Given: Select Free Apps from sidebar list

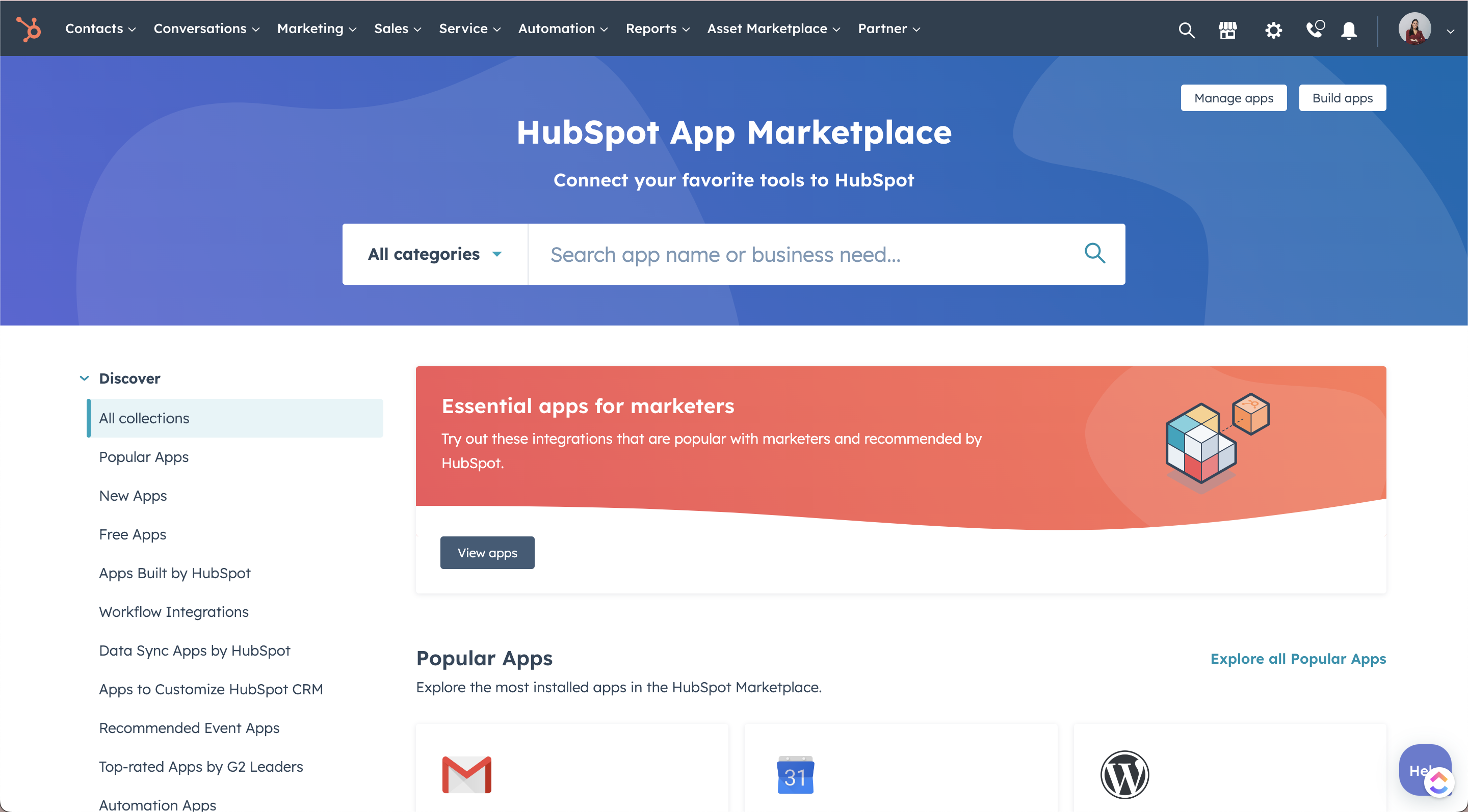Looking at the screenshot, I should [x=132, y=534].
